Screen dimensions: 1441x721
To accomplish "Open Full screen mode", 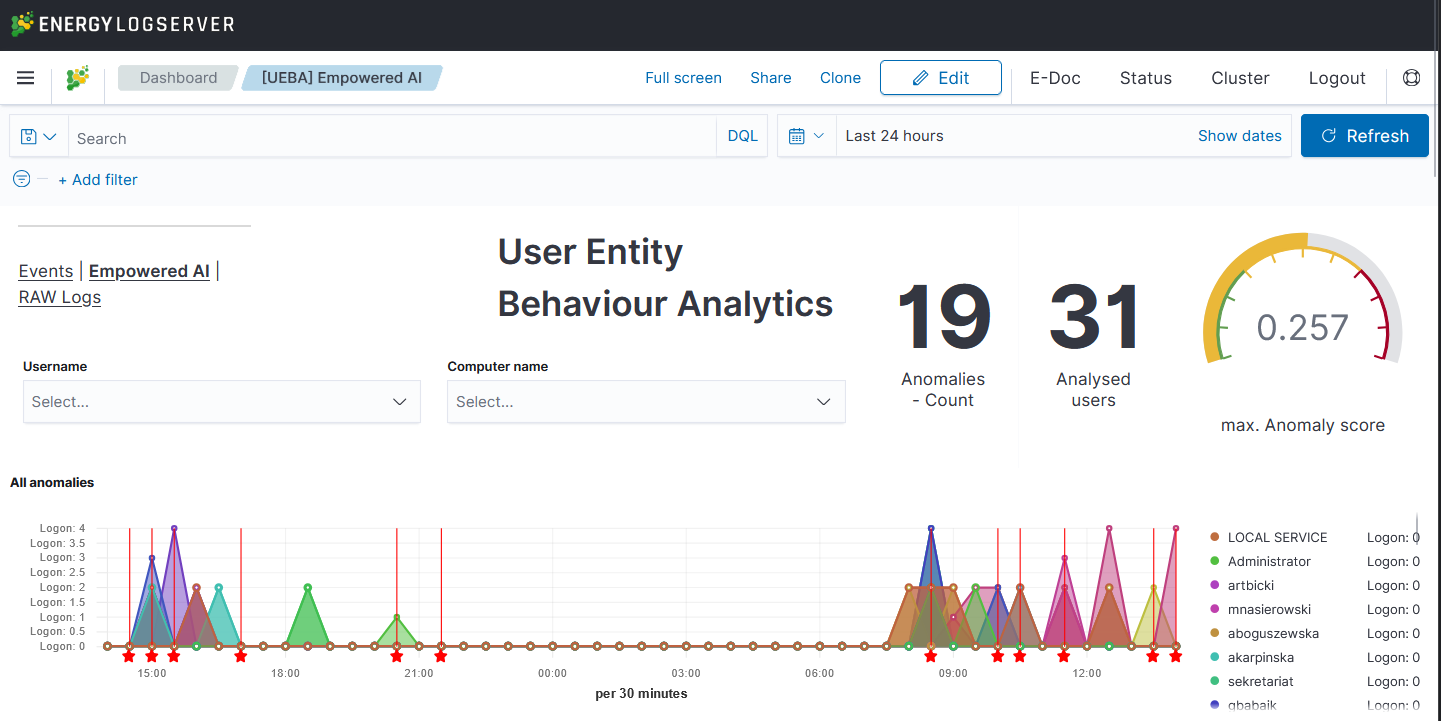I will (683, 78).
